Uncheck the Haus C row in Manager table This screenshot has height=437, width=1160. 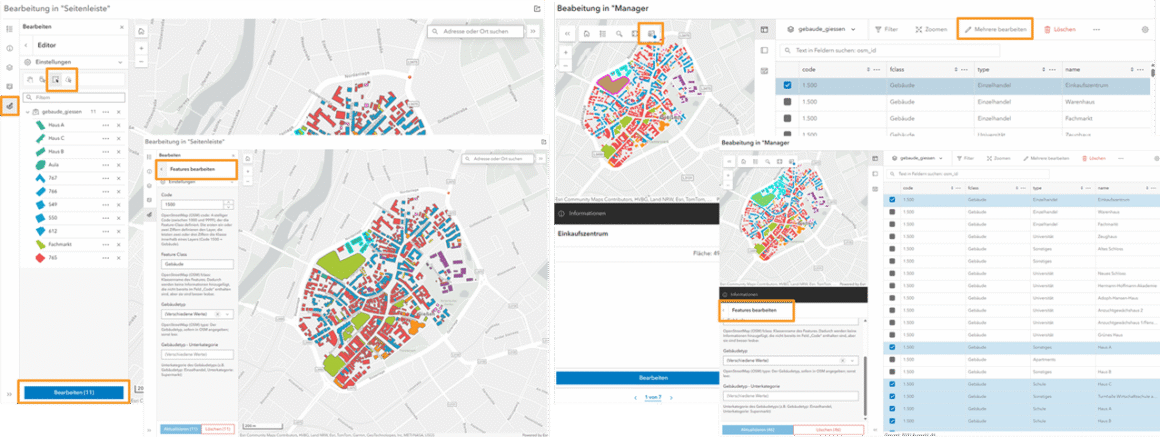[x=891, y=383]
